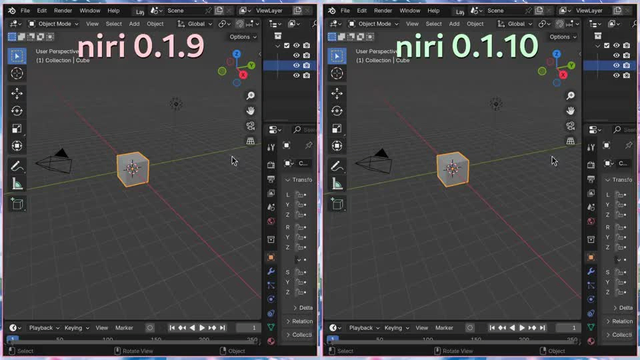Screen dimensions: 640x360
Task: Select the Move tool in left Blender window
Action: [x=17, y=93]
